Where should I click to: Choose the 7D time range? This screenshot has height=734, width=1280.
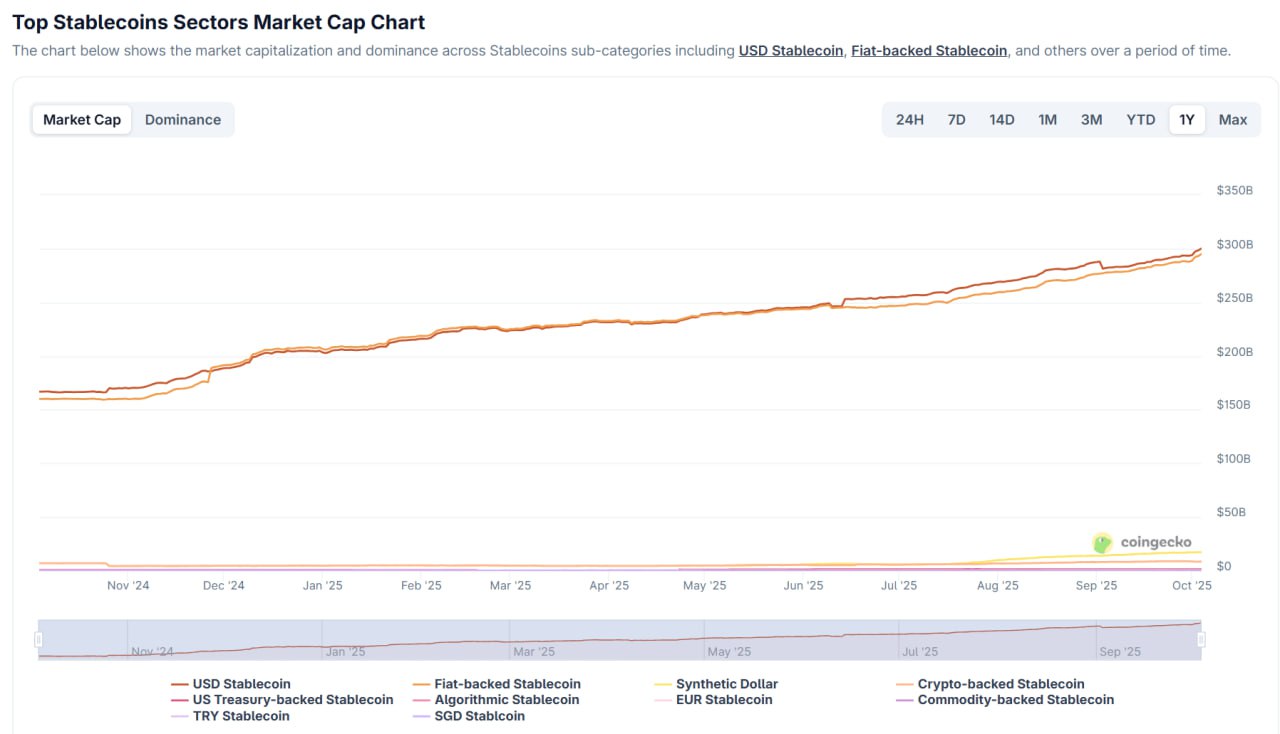[x=956, y=120]
